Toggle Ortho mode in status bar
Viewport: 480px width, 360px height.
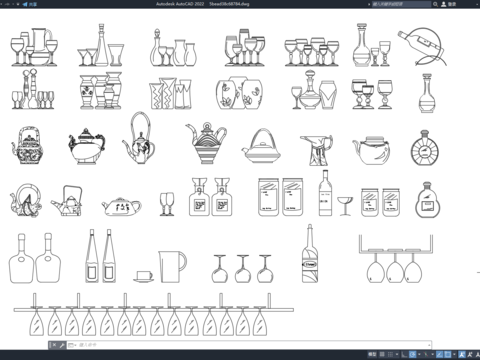click(x=404, y=354)
